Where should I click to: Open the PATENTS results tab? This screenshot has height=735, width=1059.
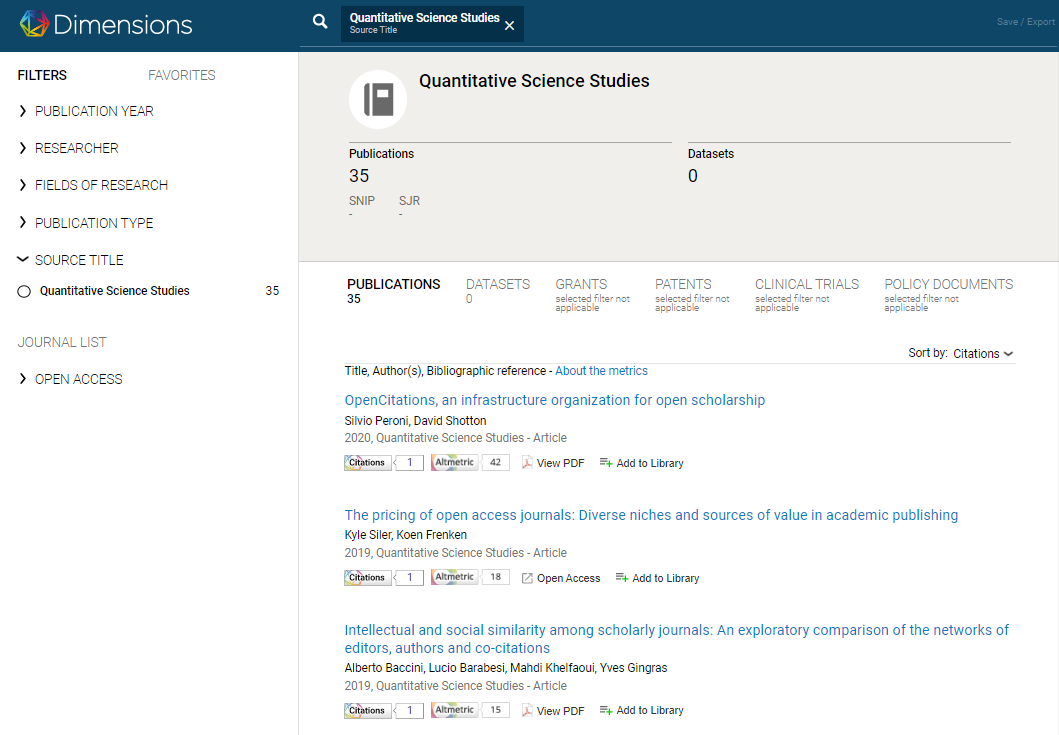692,295
